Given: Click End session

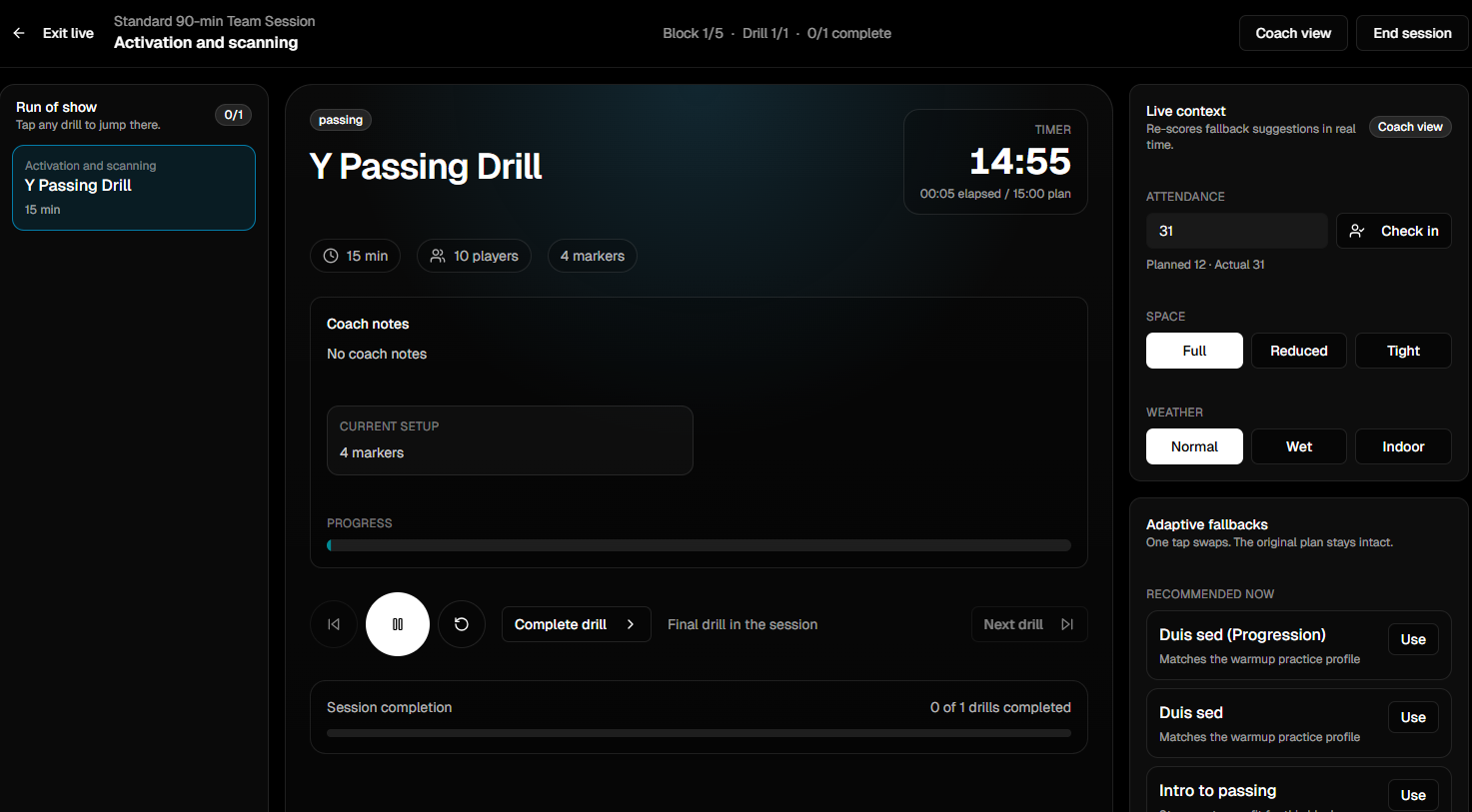Looking at the screenshot, I should pos(1411,32).
